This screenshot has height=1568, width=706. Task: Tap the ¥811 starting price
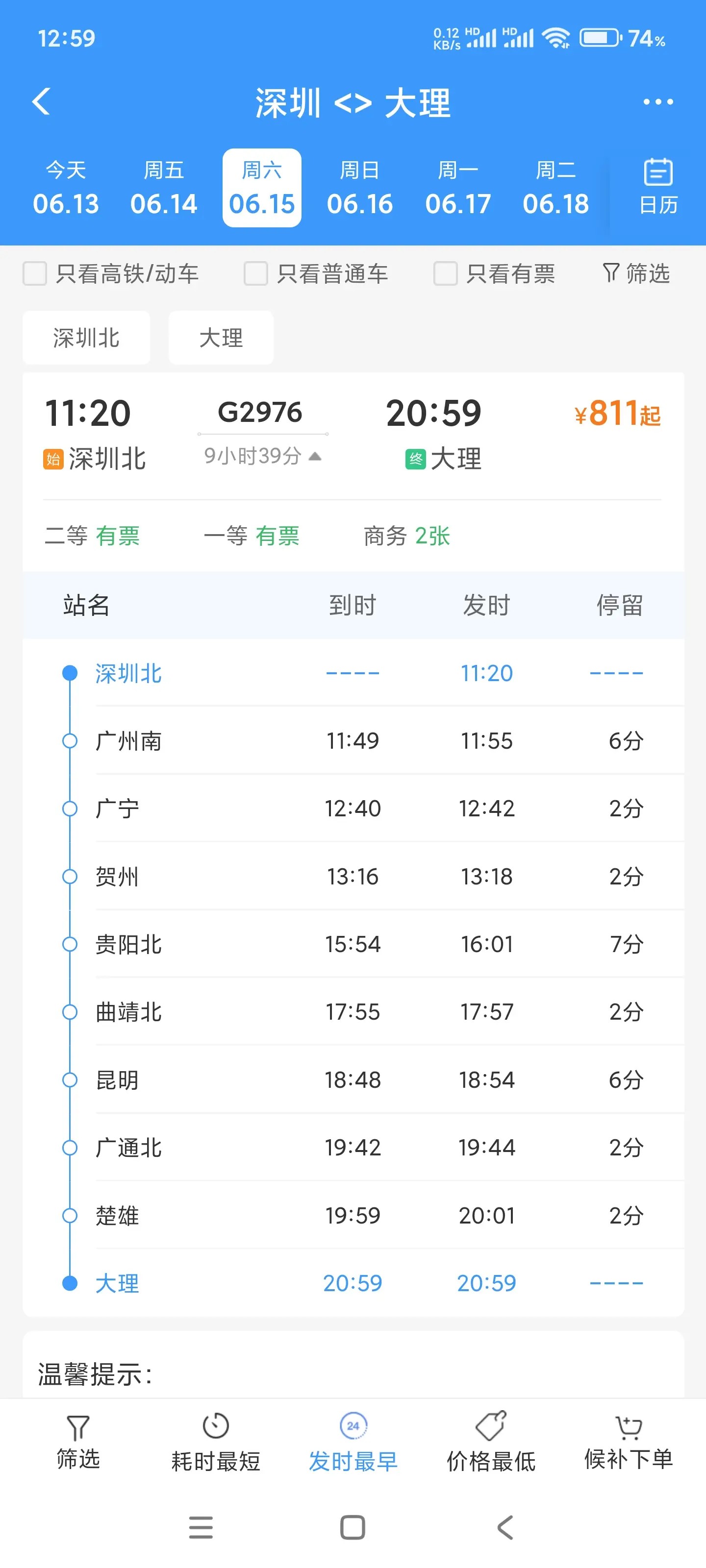[616, 414]
